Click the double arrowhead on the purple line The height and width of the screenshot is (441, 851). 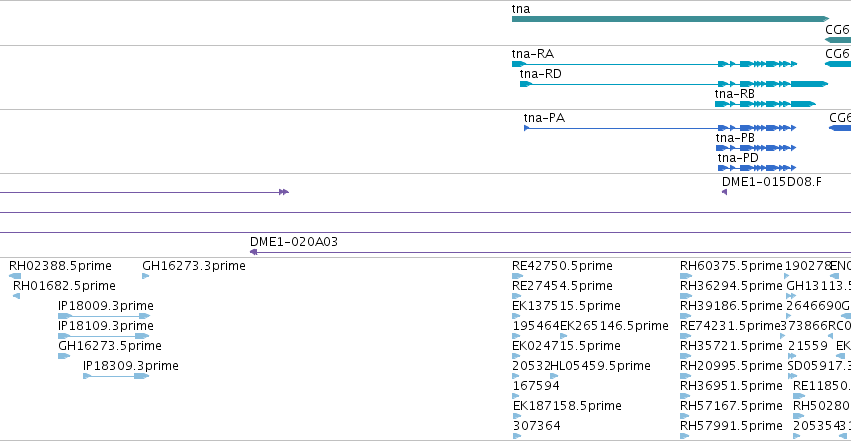284,192
